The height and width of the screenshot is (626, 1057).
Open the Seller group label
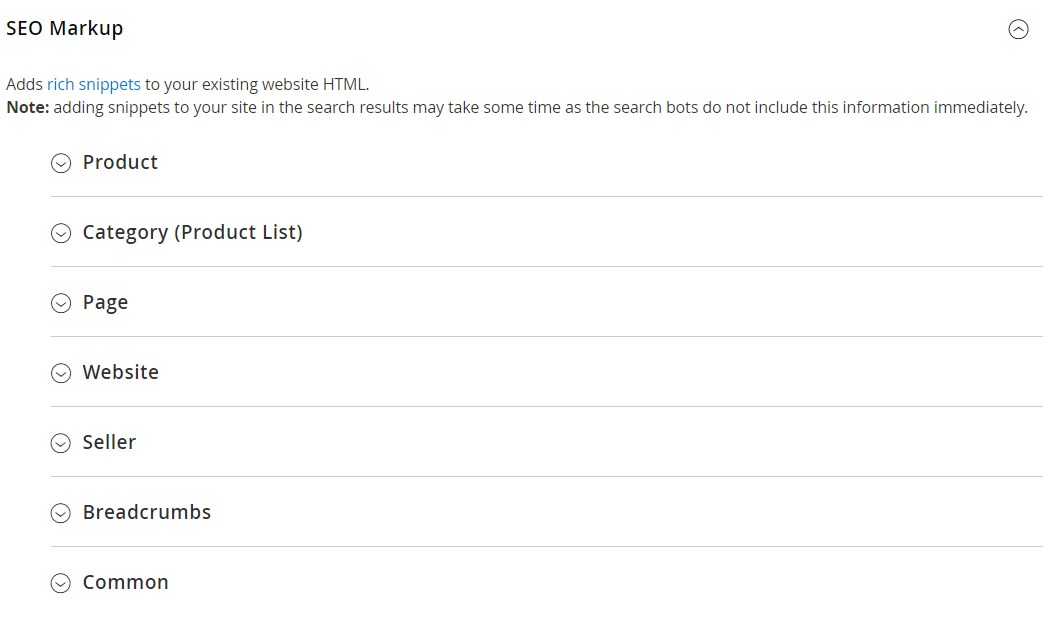click(x=109, y=442)
